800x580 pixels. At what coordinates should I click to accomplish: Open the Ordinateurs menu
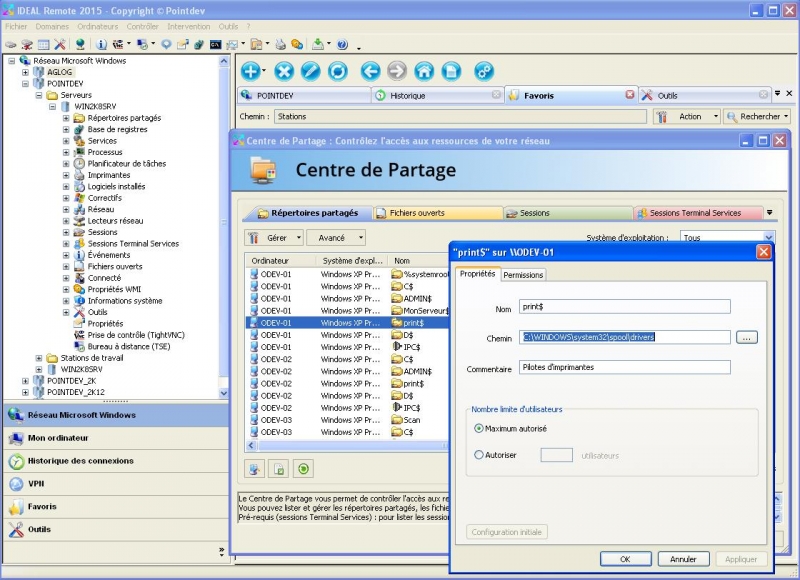pos(97,27)
